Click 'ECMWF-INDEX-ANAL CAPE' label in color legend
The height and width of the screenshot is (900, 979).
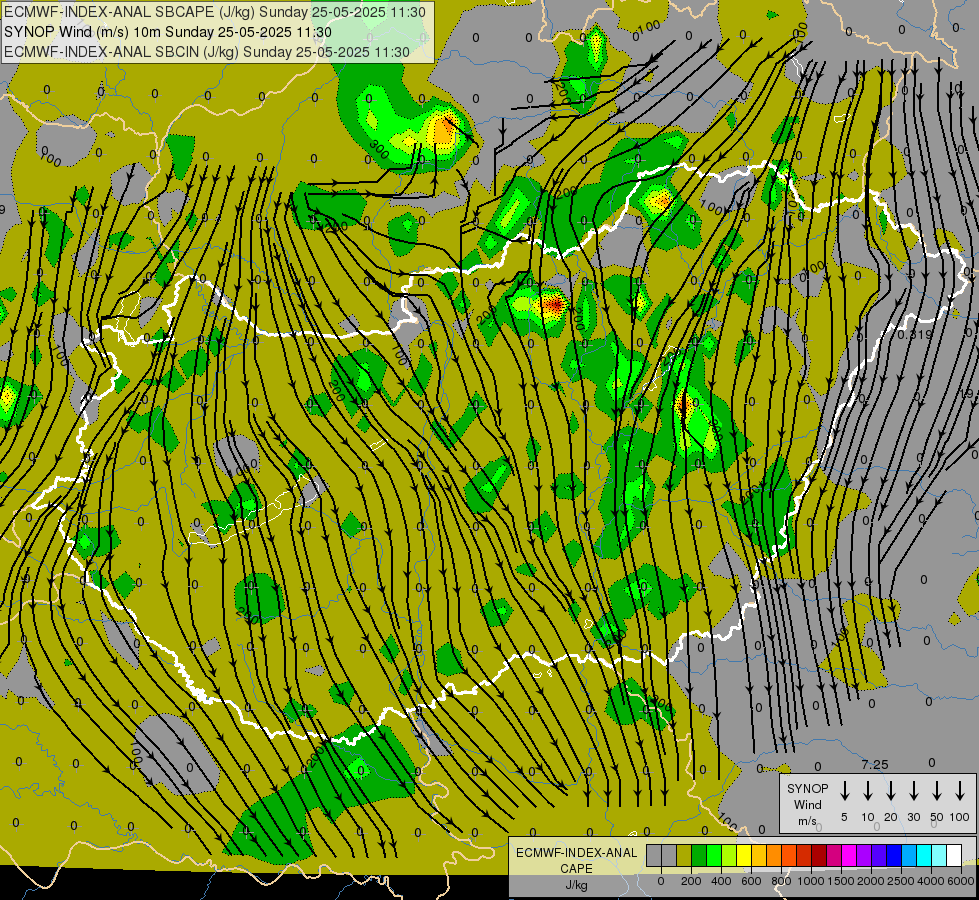click(576, 860)
